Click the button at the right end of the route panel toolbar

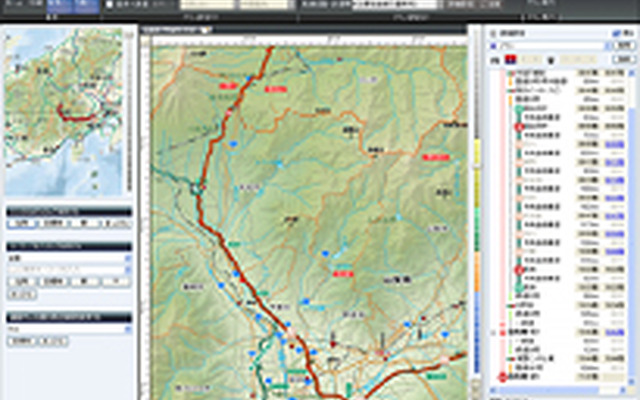(x=624, y=60)
